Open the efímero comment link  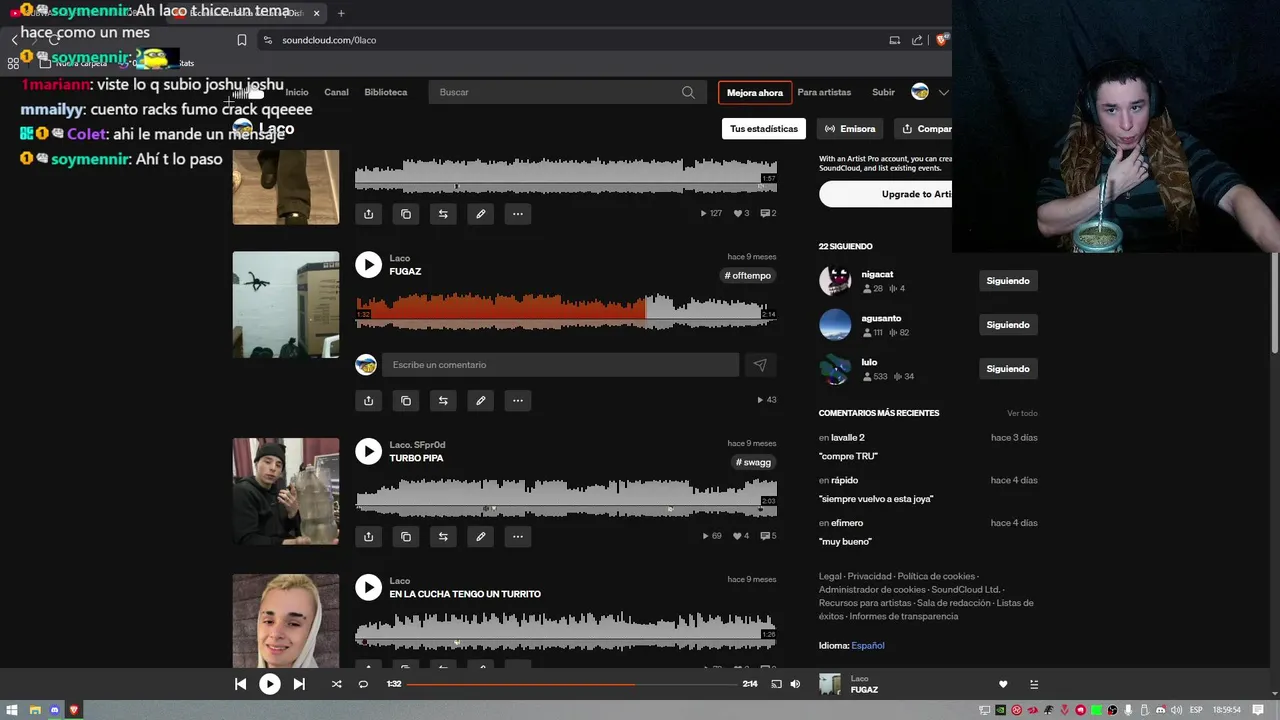(x=847, y=523)
